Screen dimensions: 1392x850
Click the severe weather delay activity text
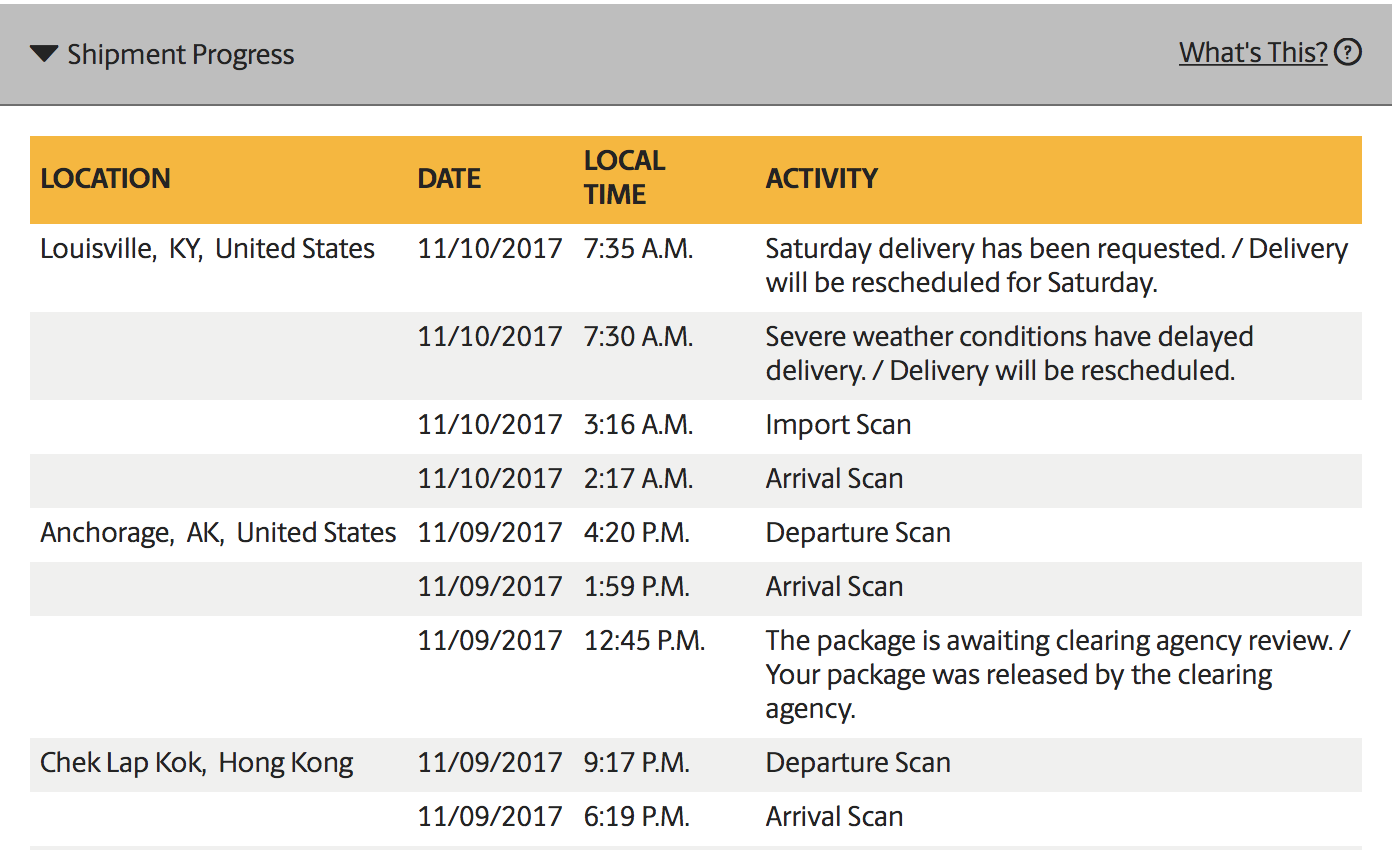pyautogui.click(x=1009, y=353)
